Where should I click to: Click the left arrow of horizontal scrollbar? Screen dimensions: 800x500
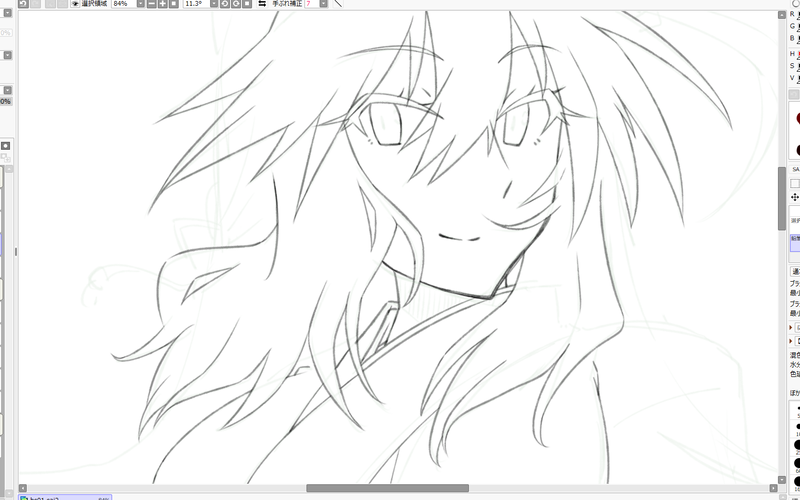pyautogui.click(x=22, y=488)
